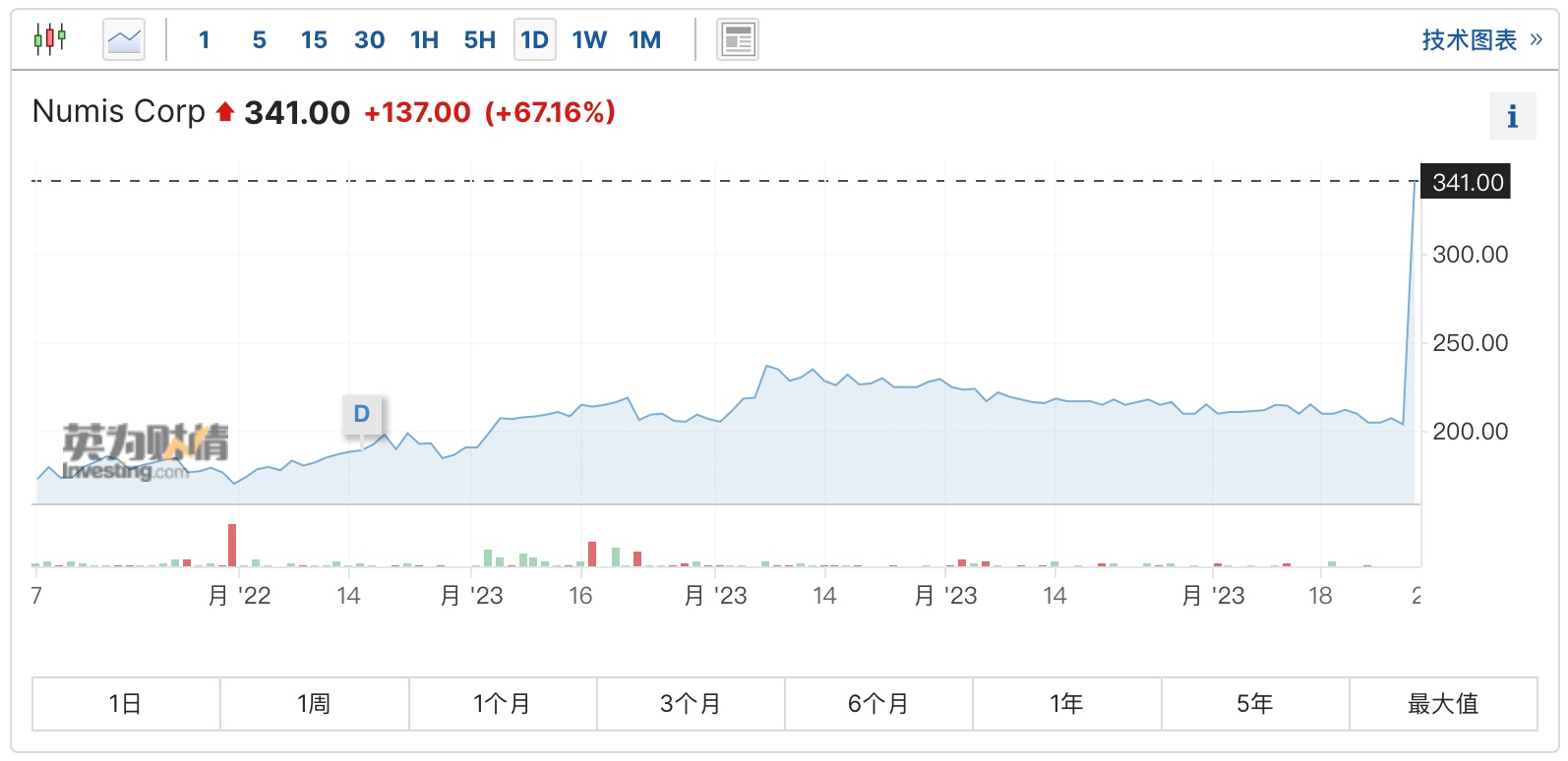Show the 3个月 time range
The image size is (1568, 761).
691,704
